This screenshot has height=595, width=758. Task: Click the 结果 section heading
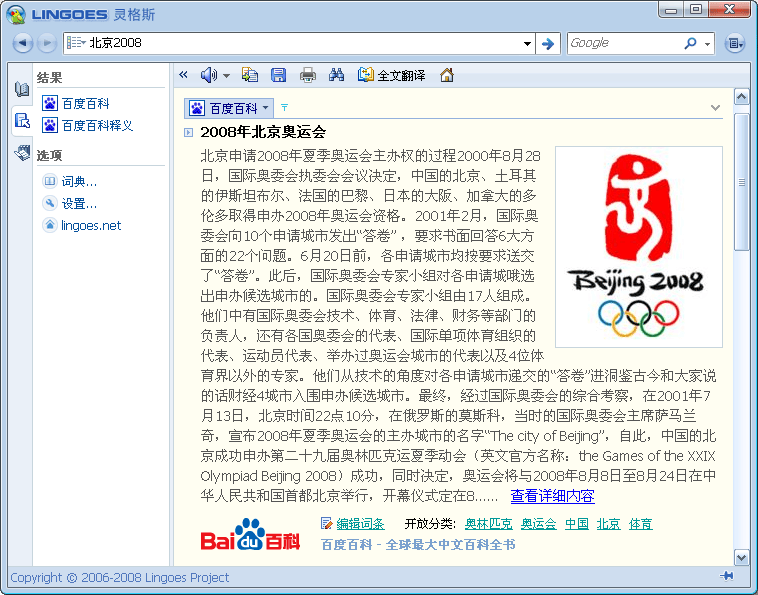[49, 78]
